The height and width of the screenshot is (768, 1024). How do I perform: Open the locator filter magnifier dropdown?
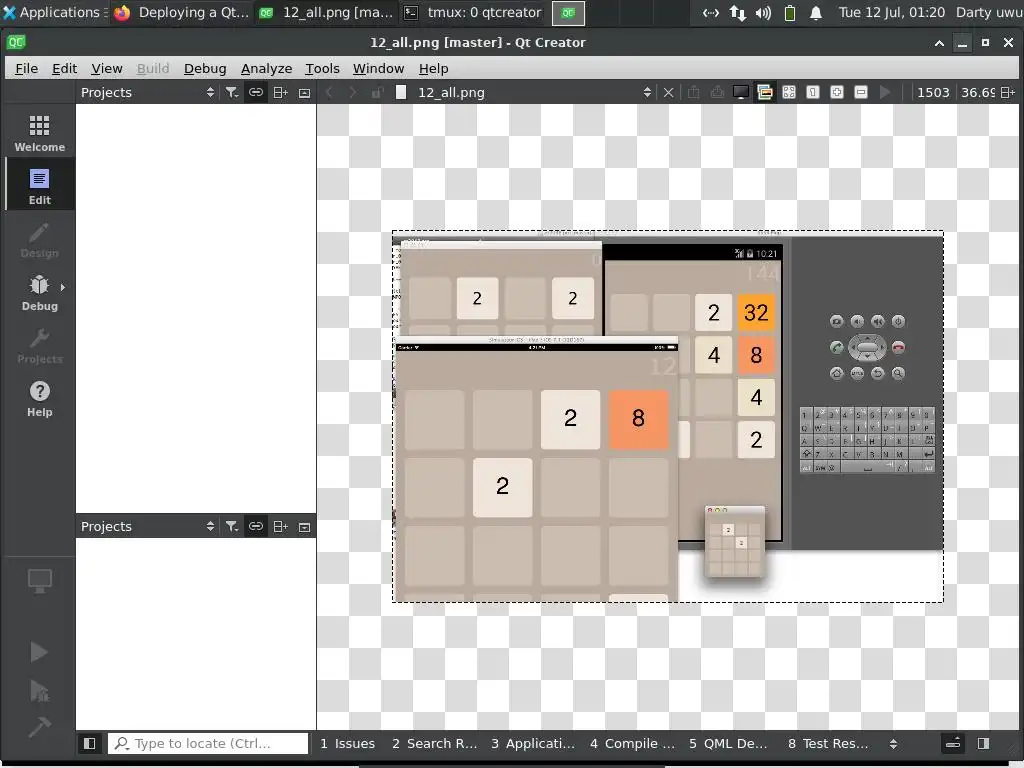coord(121,743)
